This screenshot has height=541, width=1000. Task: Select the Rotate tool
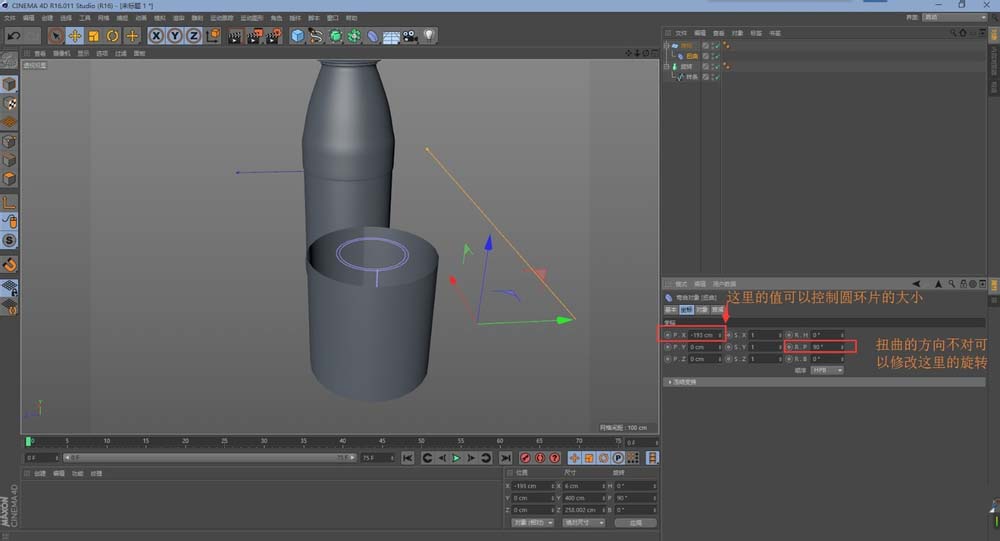coord(112,36)
